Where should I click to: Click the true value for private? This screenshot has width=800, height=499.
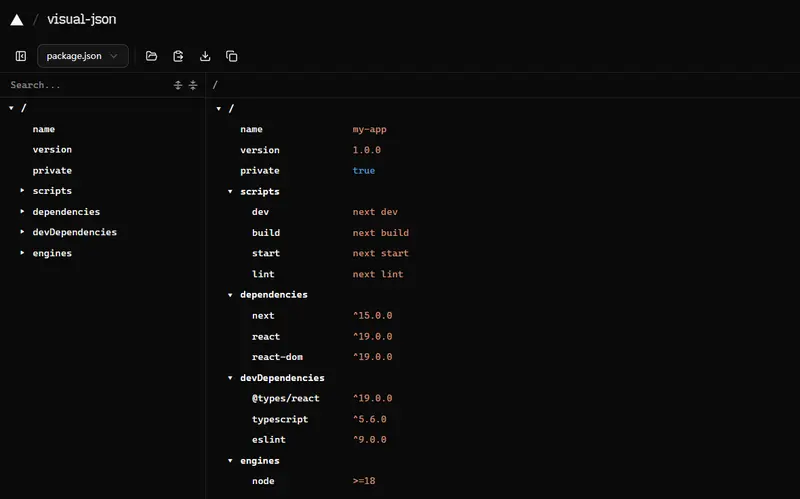(x=364, y=170)
